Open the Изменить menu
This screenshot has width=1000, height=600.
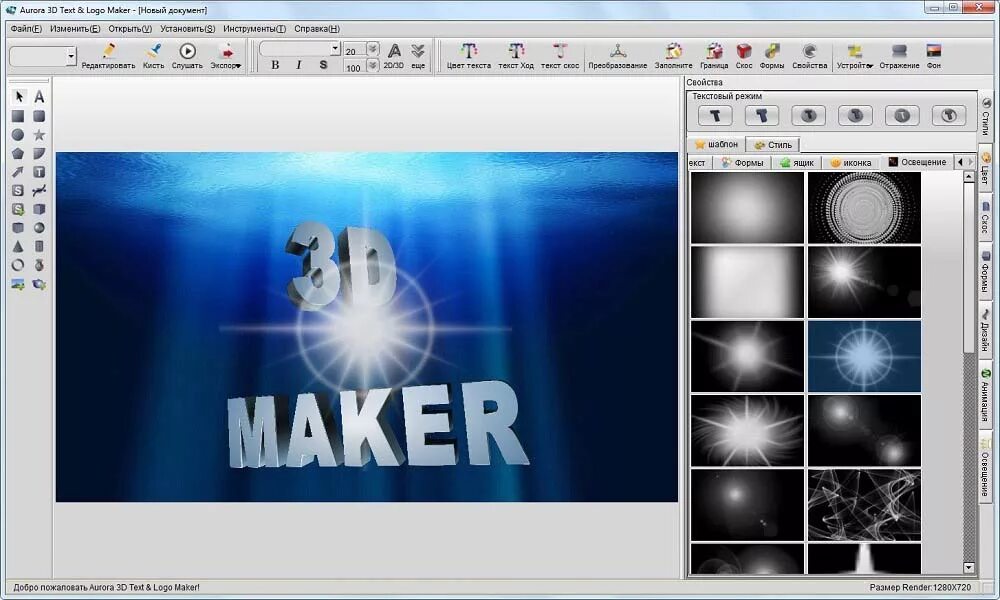click(x=75, y=29)
